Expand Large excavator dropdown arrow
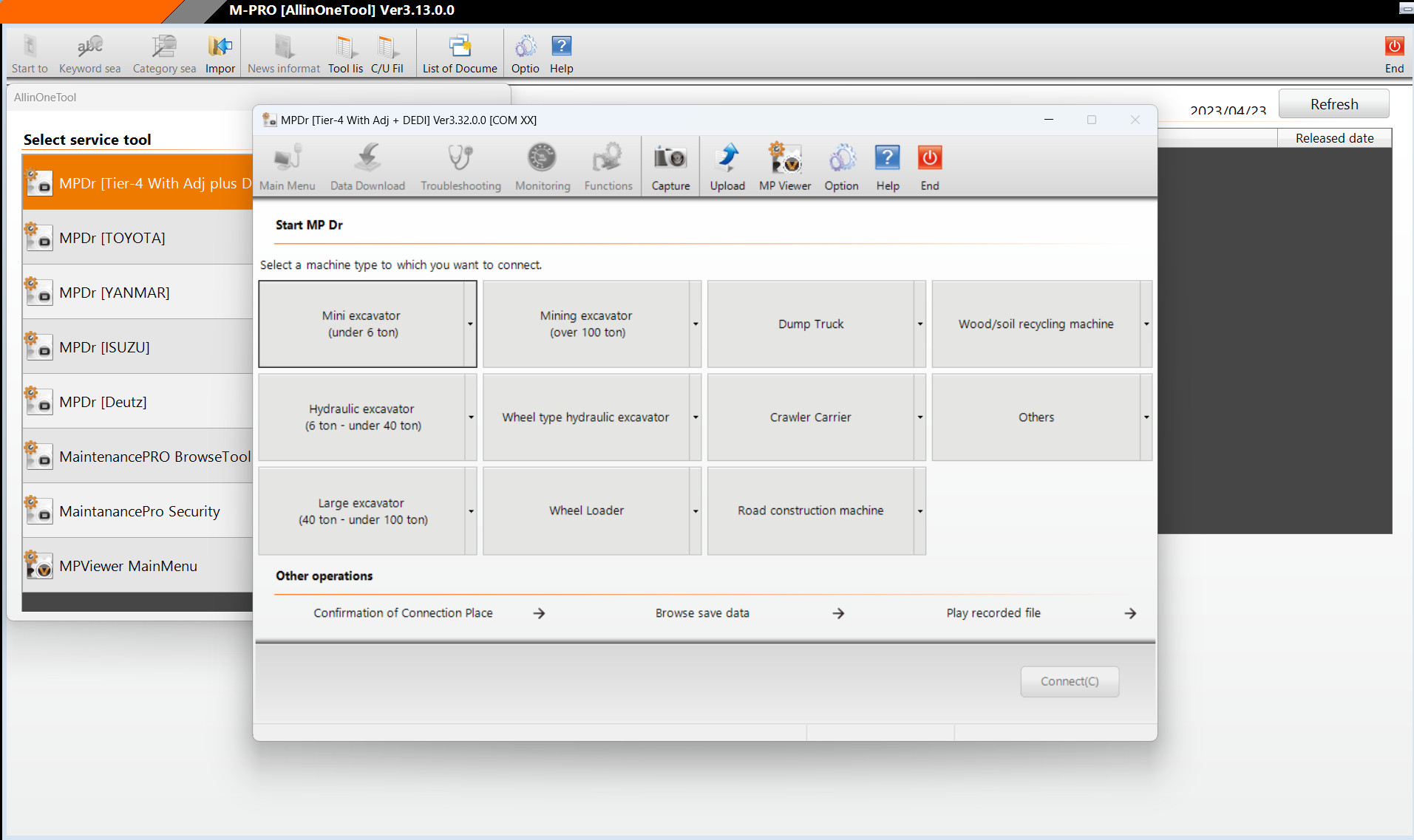 [x=470, y=511]
